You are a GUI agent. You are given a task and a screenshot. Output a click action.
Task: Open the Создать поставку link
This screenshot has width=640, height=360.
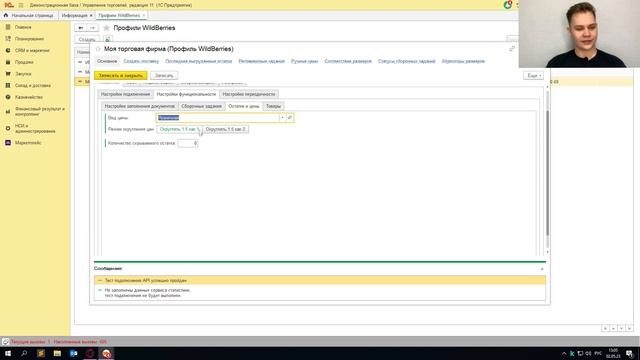[141, 61]
